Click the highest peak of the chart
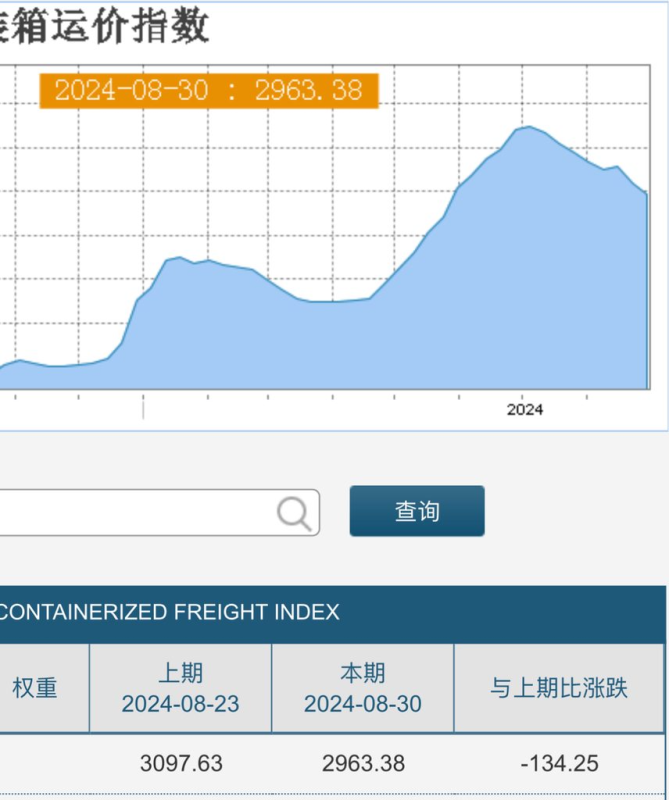This screenshot has width=669, height=800. pyautogui.click(x=529, y=128)
